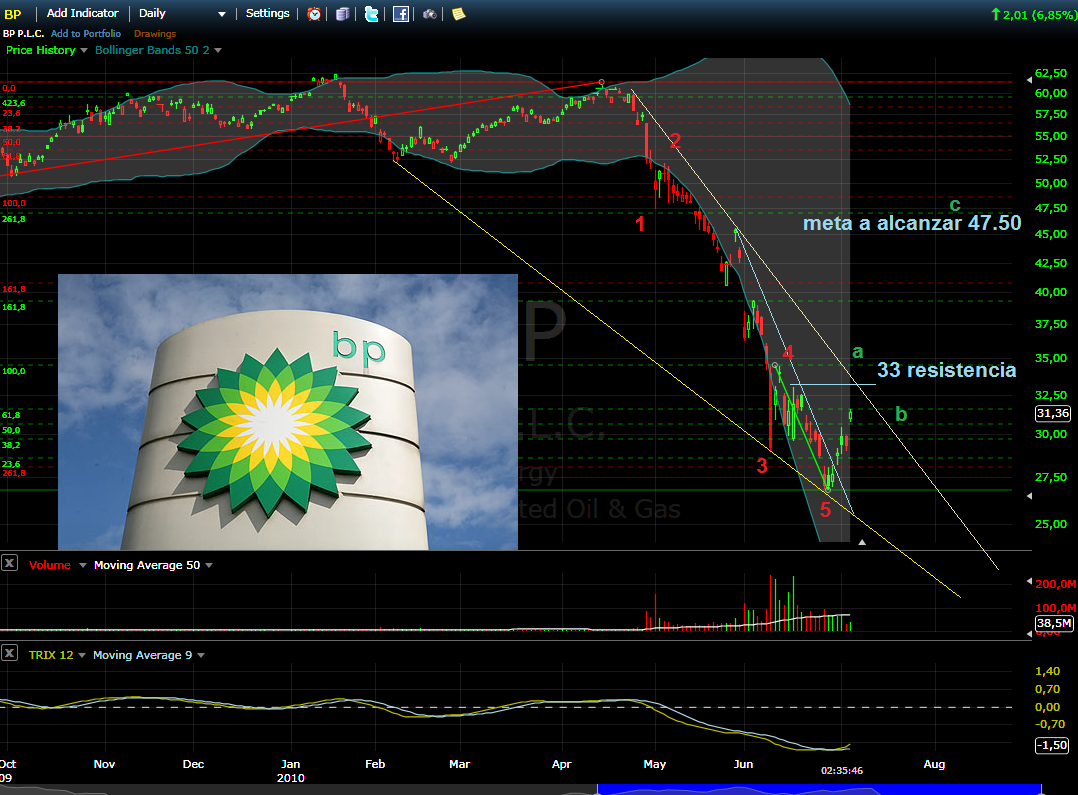Share chart via Twitter icon
Image resolution: width=1078 pixels, height=795 pixels.
point(371,14)
